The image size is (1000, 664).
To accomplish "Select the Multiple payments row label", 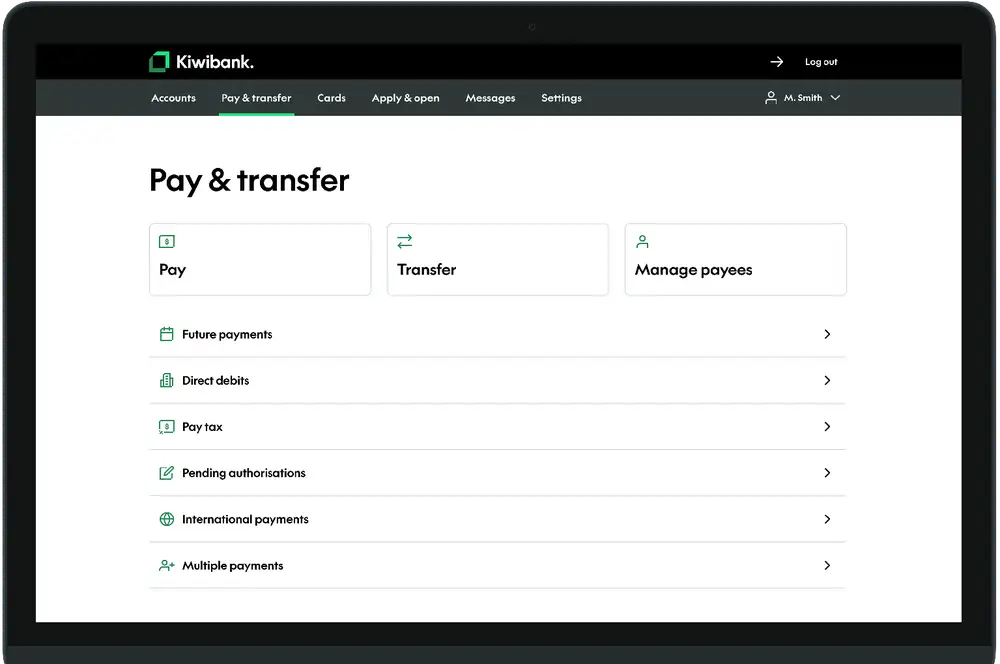I will tap(232, 566).
